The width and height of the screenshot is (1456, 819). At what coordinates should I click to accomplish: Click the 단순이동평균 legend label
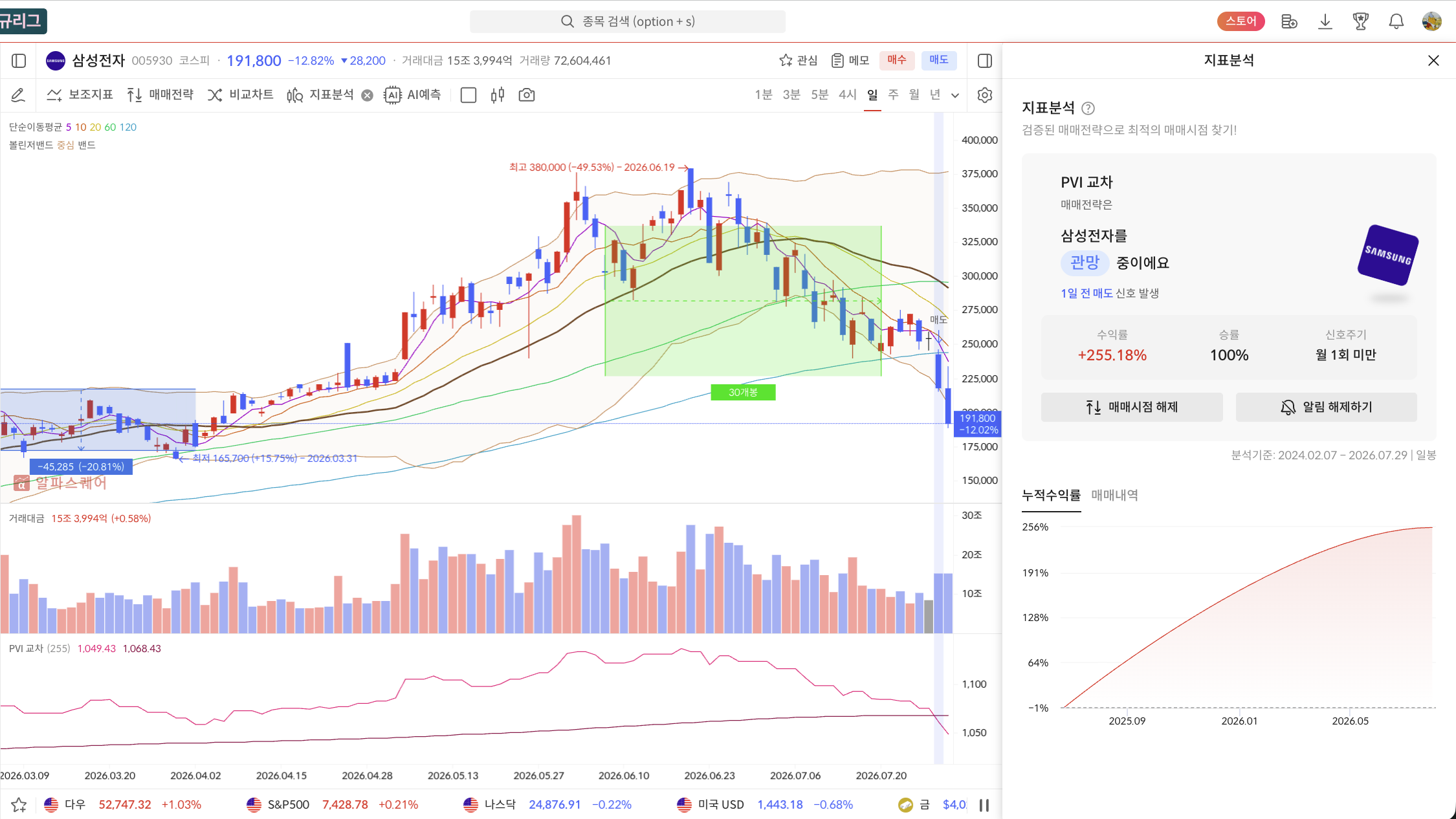coord(36,127)
